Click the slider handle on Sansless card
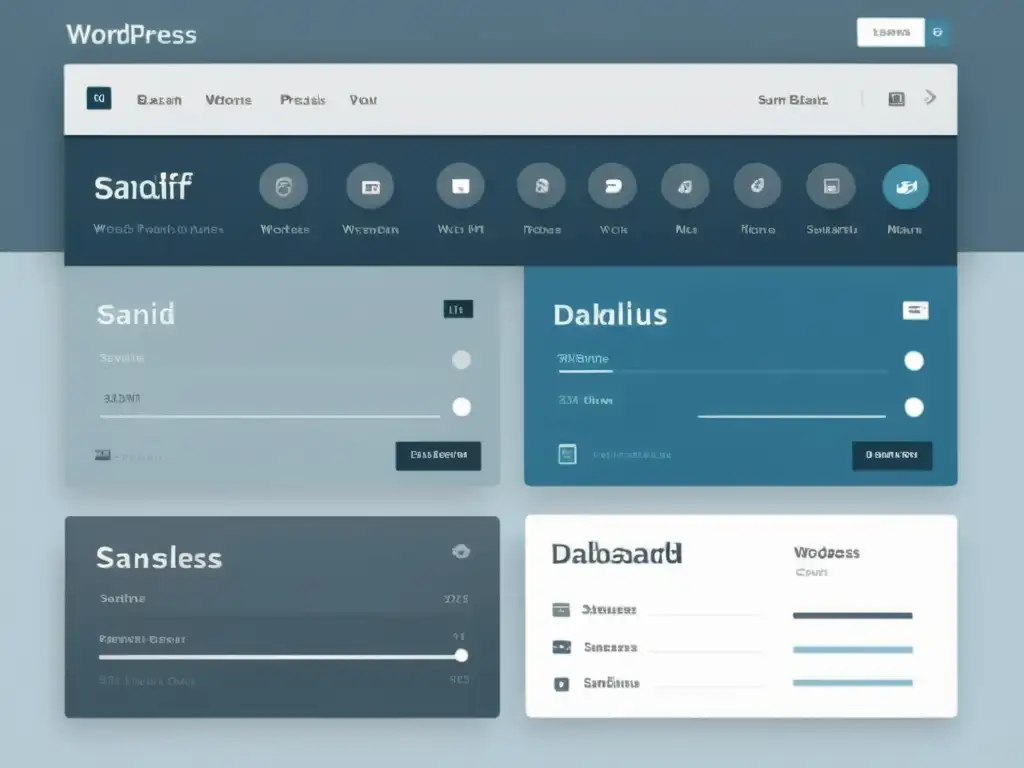Image resolution: width=1024 pixels, height=768 pixels. point(461,656)
